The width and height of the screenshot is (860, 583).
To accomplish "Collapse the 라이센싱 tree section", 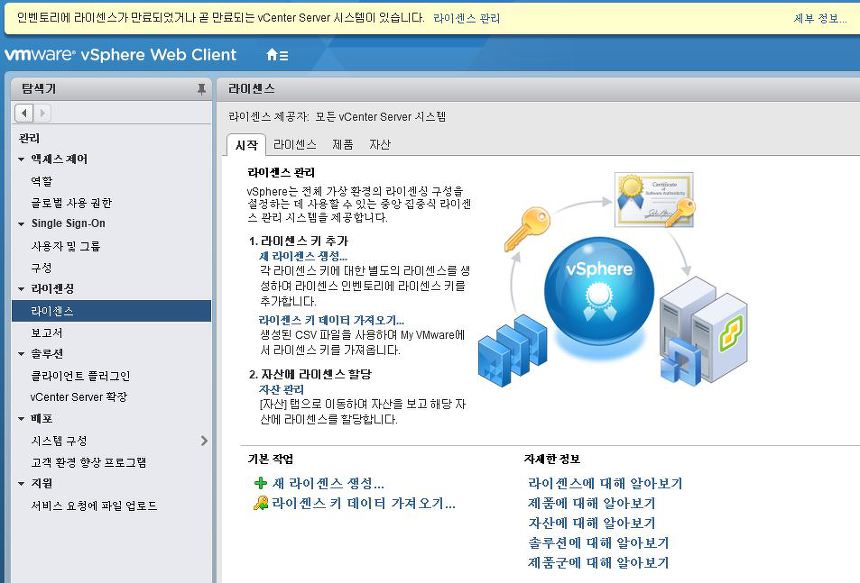I will 21,289.
